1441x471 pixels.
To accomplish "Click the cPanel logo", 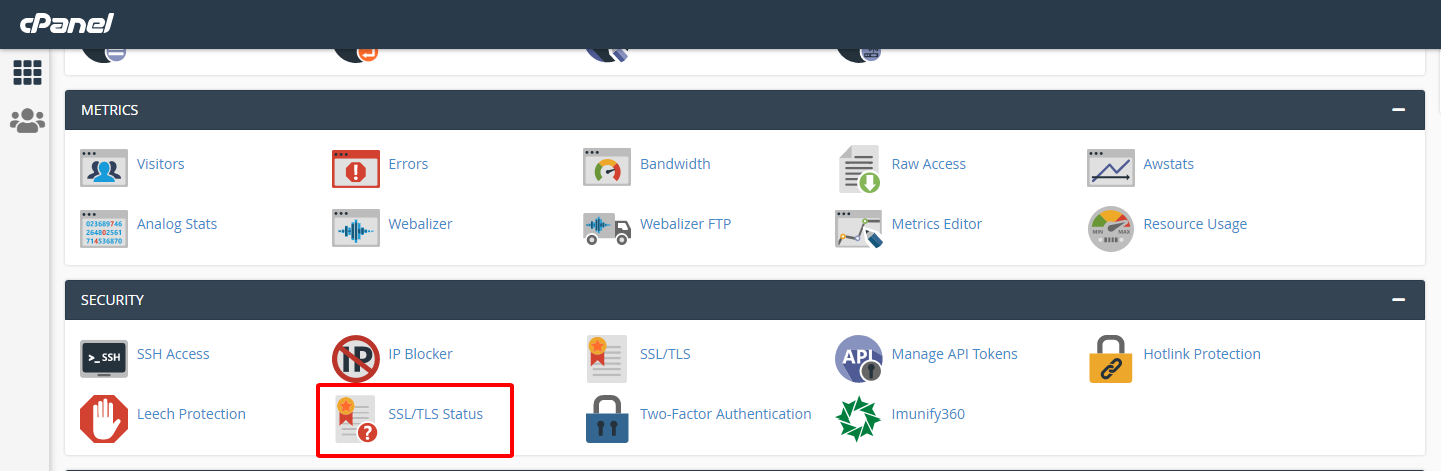I will (67, 23).
